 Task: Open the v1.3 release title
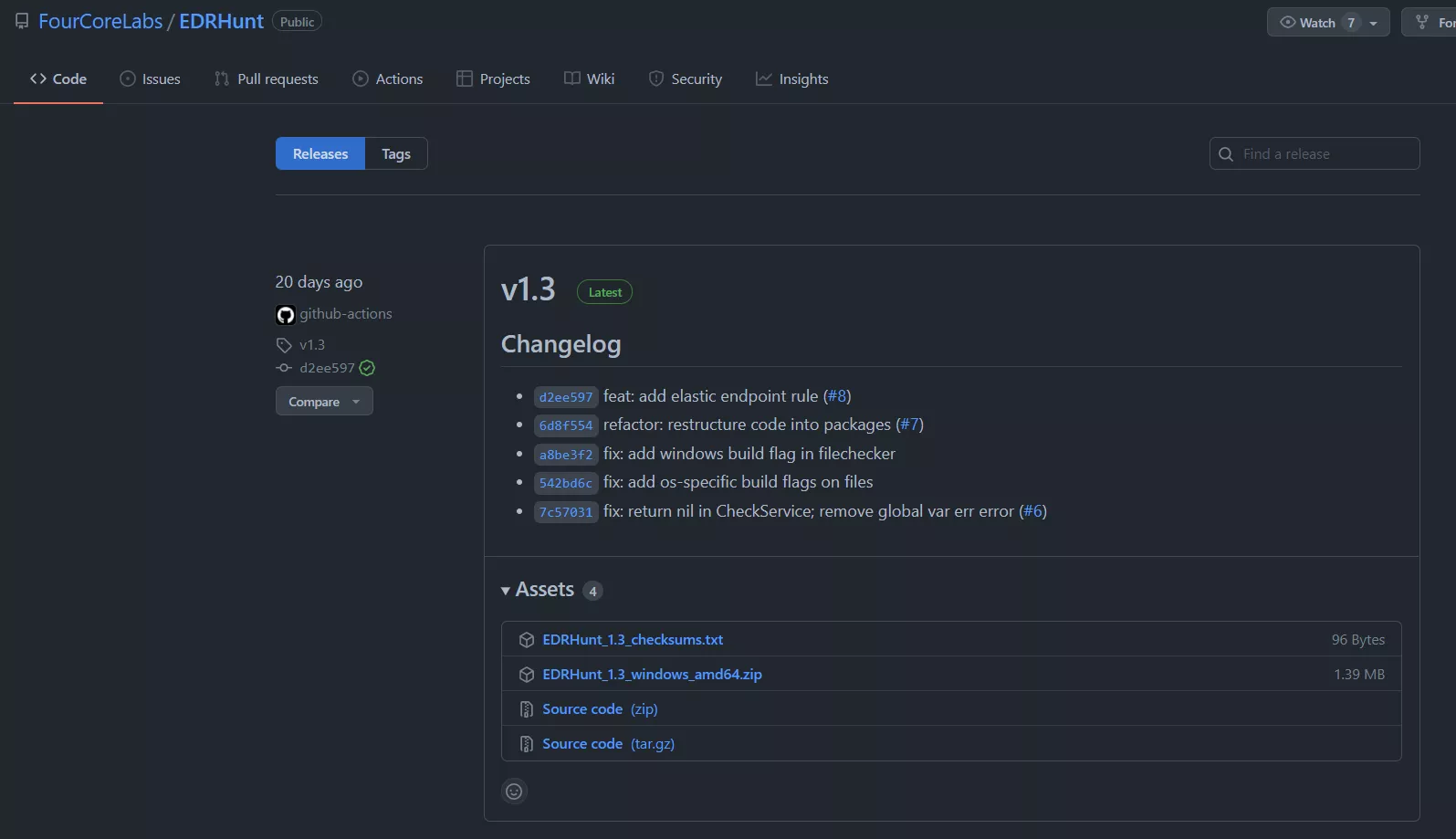[528, 289]
